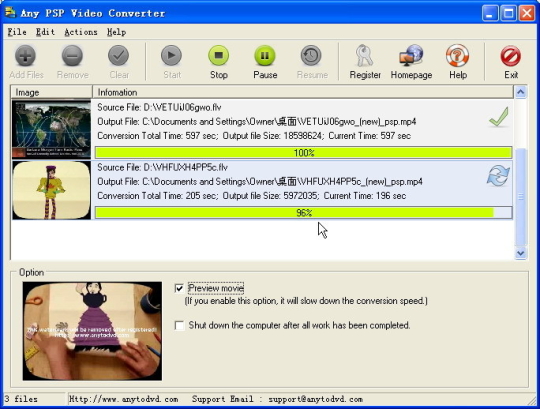Minimize the Any PSP Video Converter window
Screen dimensions: 540x409
click(x=490, y=14)
